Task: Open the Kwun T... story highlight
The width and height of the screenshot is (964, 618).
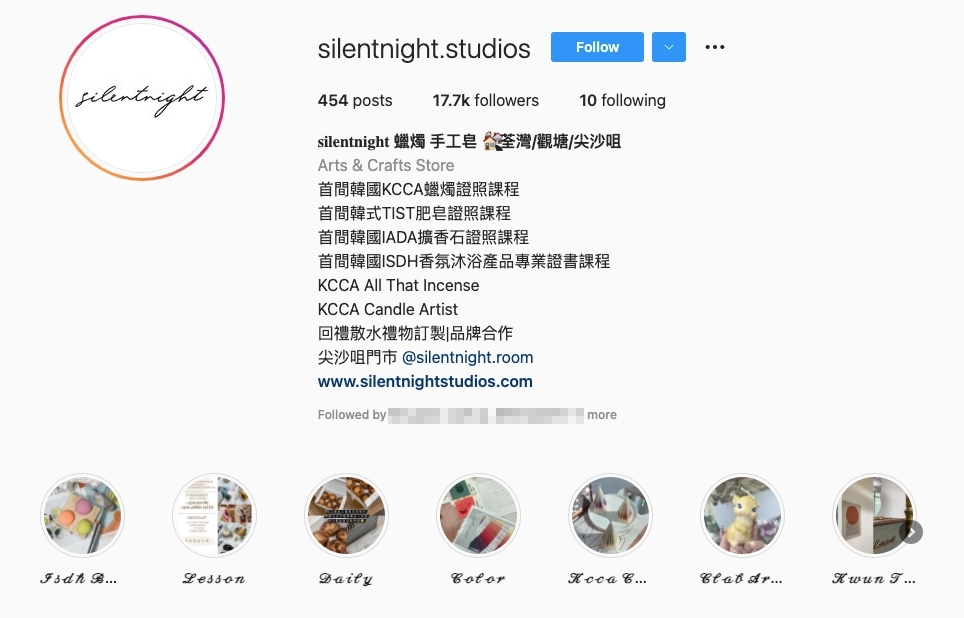Action: (874, 515)
